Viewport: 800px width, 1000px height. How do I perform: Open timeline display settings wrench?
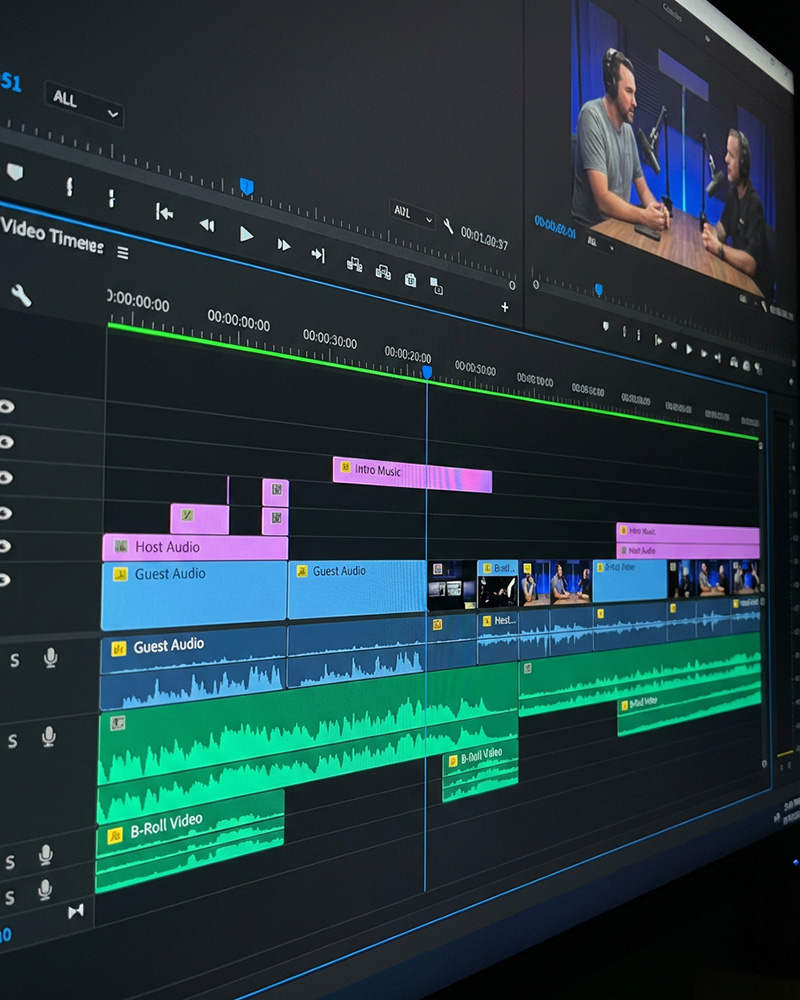21,295
